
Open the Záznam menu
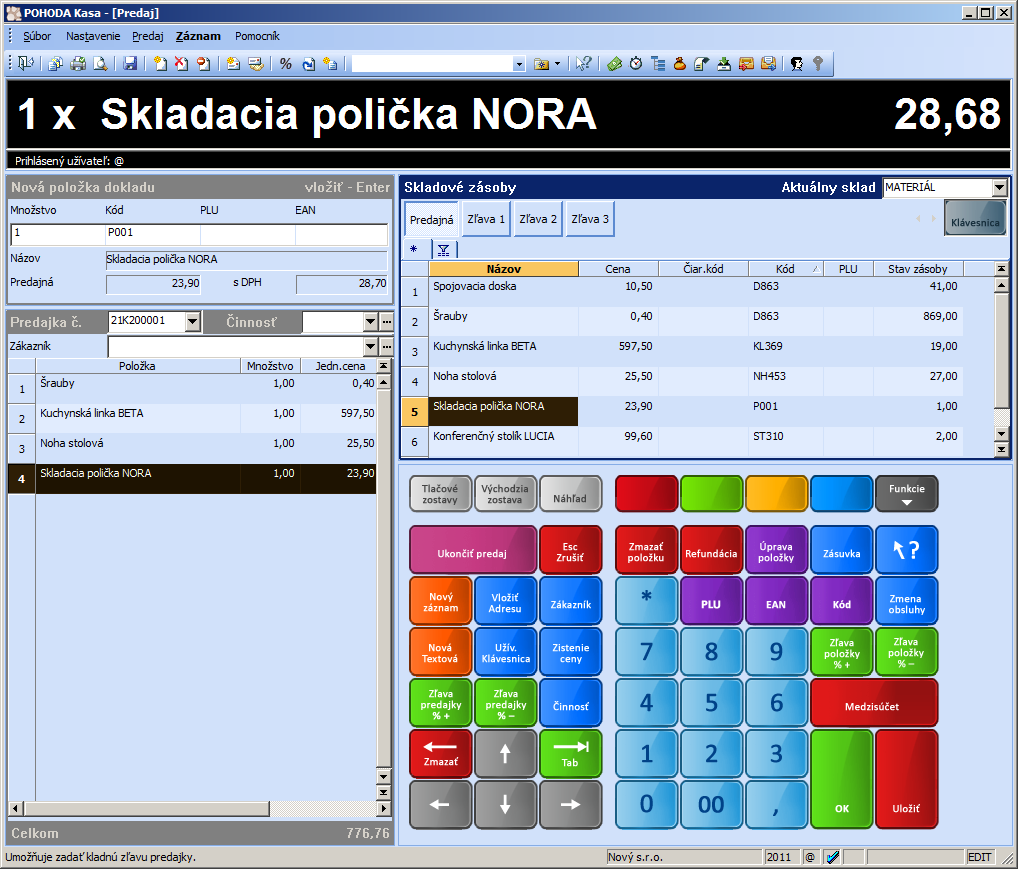coord(198,36)
